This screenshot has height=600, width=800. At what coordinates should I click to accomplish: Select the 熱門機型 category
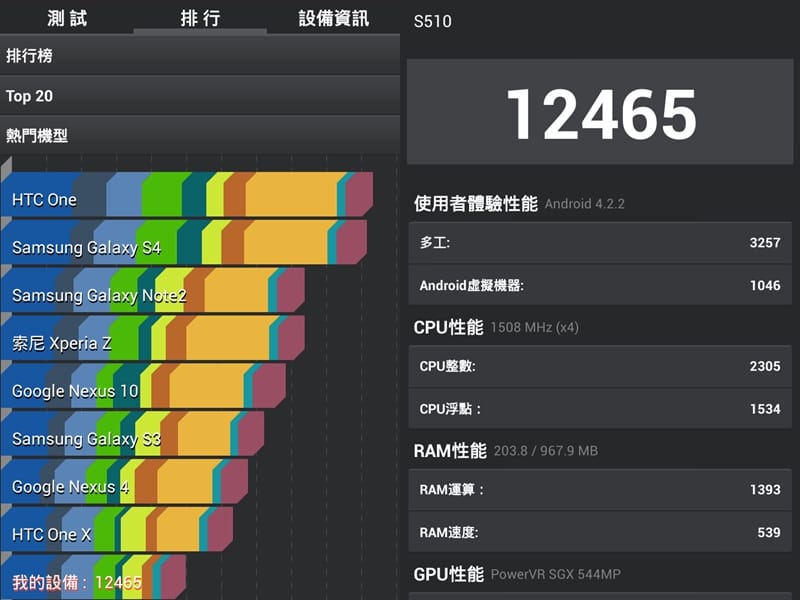200,136
